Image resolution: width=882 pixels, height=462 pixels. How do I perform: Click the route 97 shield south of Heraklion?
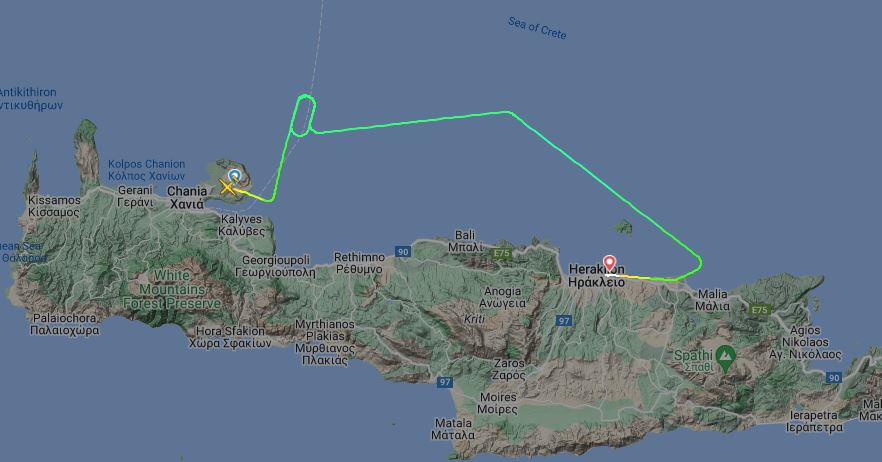pos(564,321)
